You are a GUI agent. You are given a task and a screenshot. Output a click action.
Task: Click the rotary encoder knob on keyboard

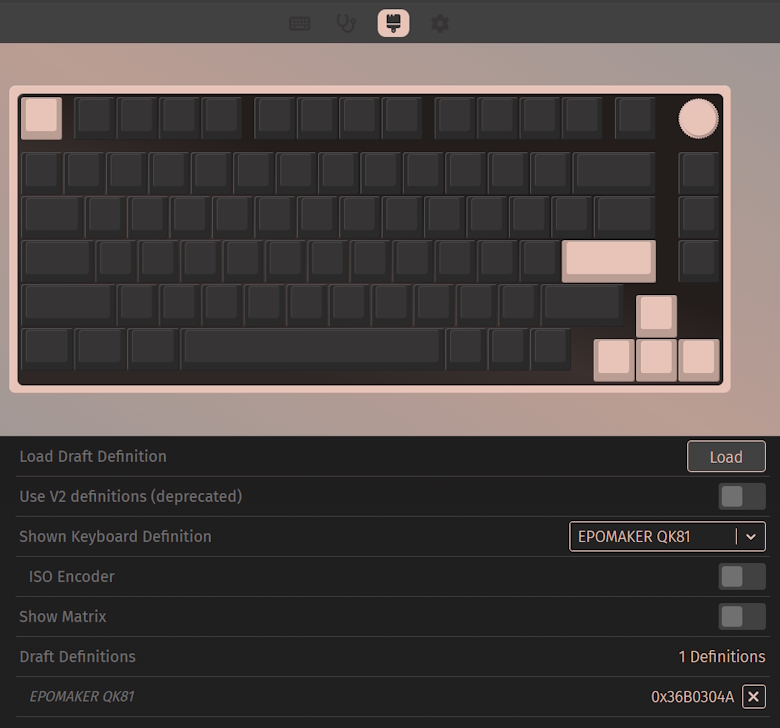click(698, 118)
